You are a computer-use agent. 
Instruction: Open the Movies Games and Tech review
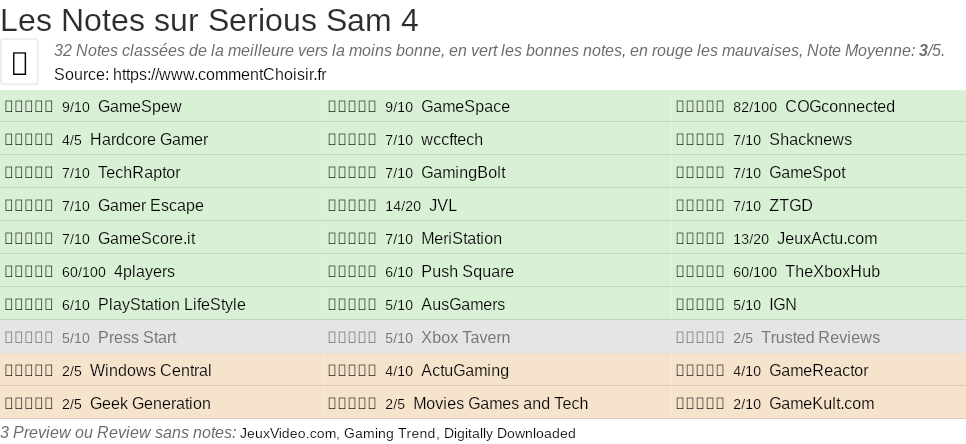click(500, 404)
